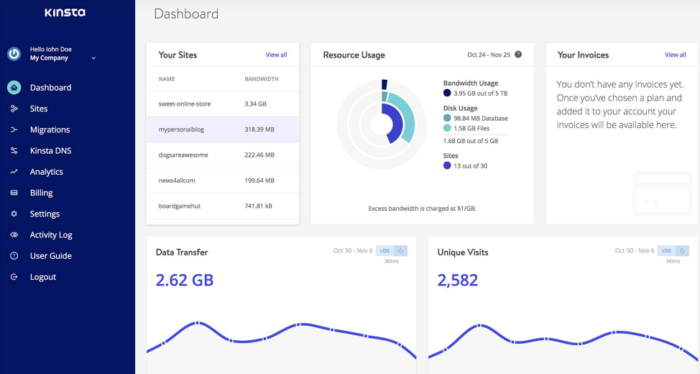Click the Bandwidth Usage dark blue legend dot
700x374 pixels.
[x=447, y=93]
